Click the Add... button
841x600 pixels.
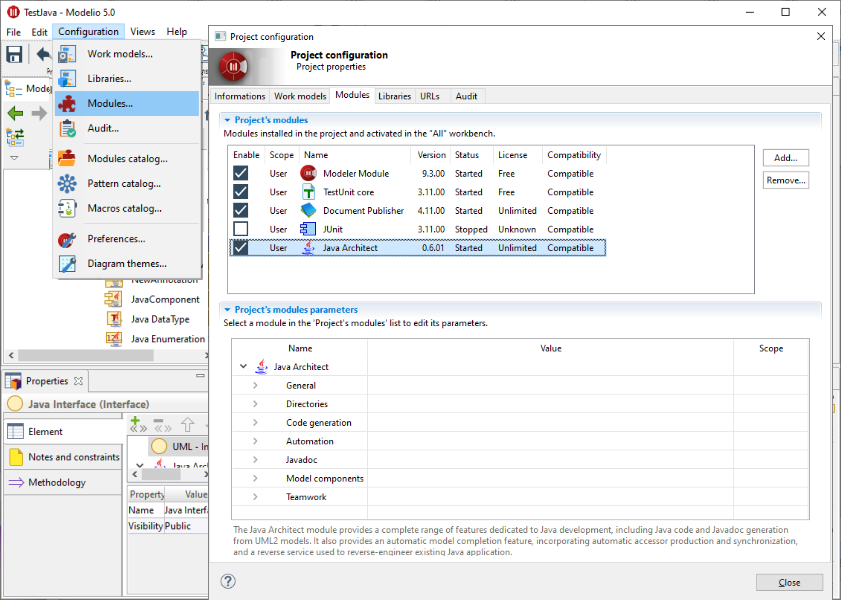pos(785,158)
